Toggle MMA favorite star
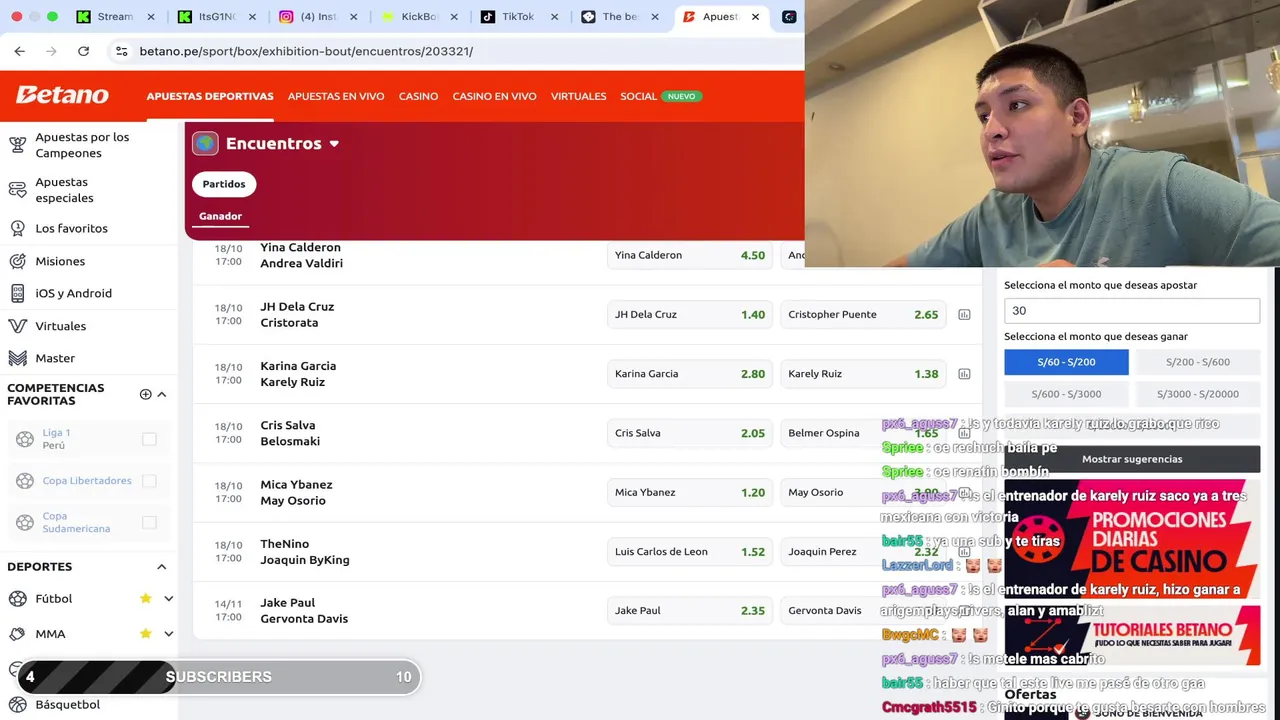 (145, 633)
